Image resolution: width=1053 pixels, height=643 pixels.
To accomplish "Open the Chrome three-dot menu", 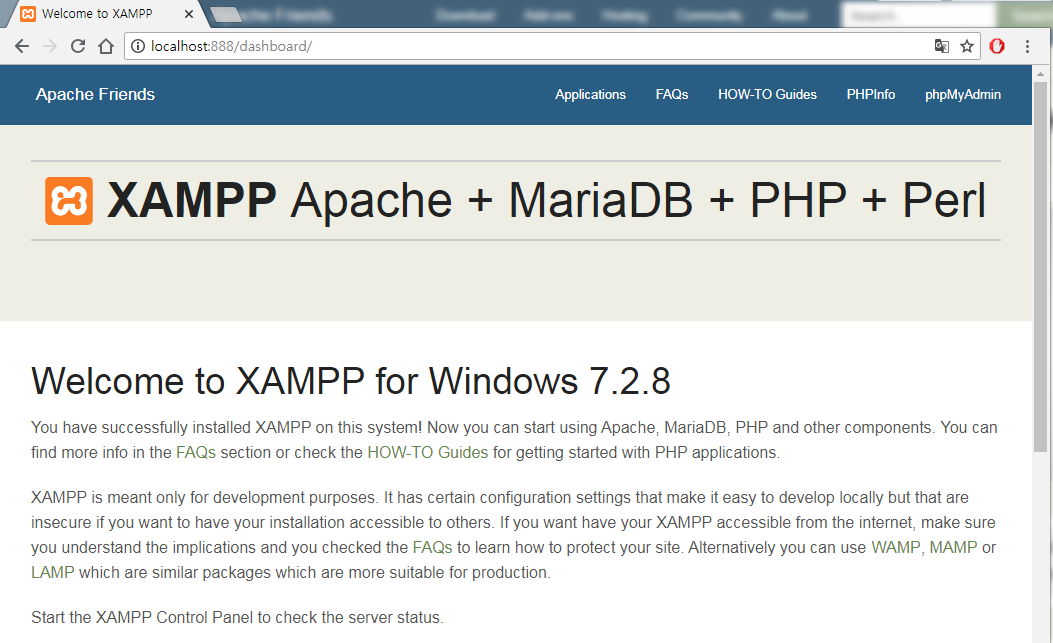I will [1027, 46].
